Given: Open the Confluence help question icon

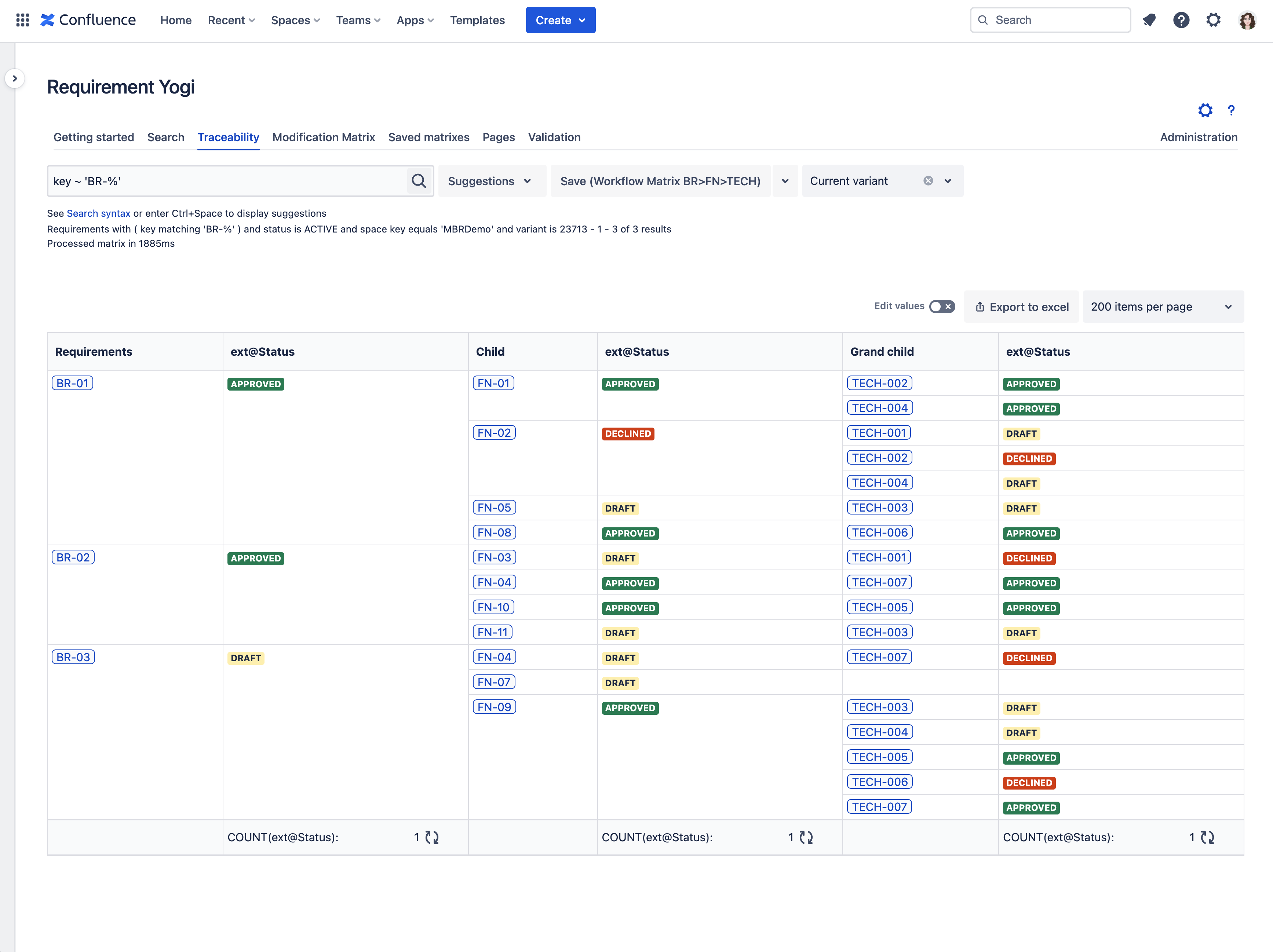Looking at the screenshot, I should 1181,20.
